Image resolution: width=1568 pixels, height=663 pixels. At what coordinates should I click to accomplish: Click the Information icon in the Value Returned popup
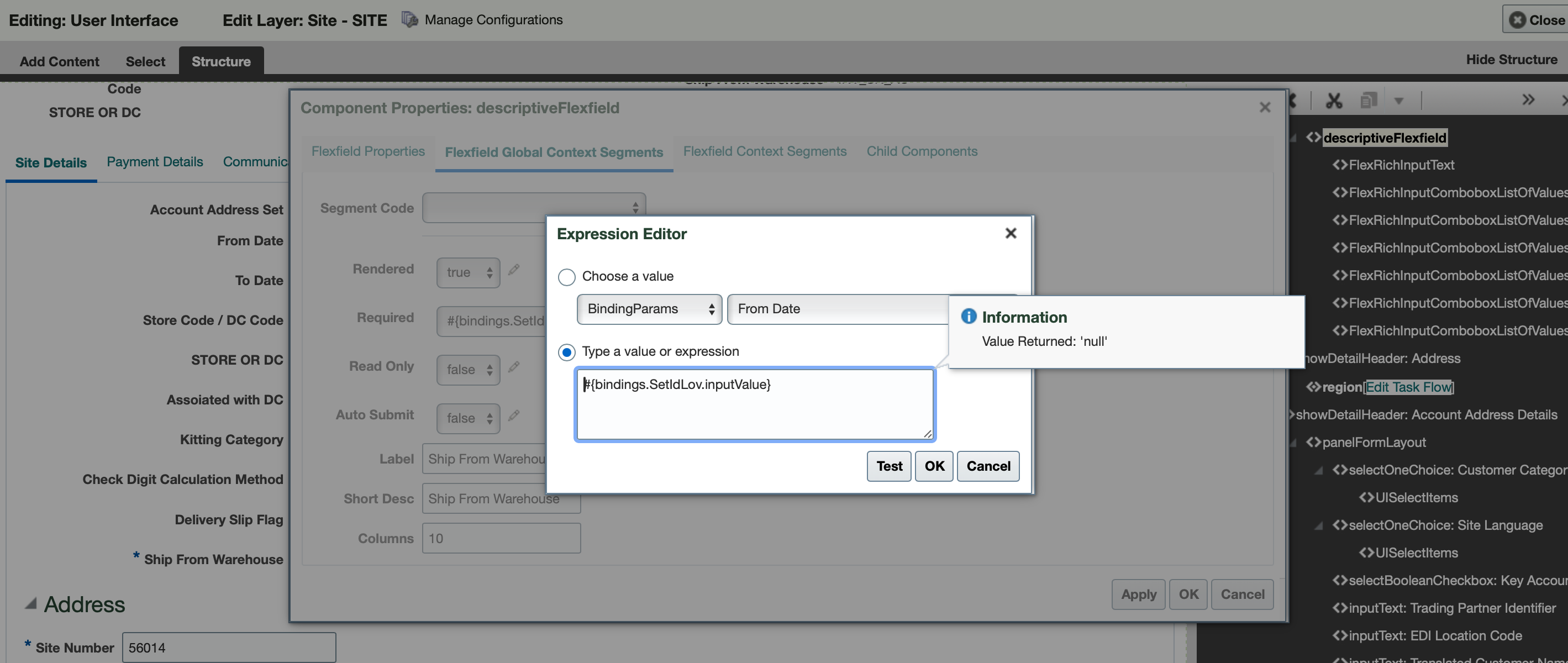[x=969, y=316]
